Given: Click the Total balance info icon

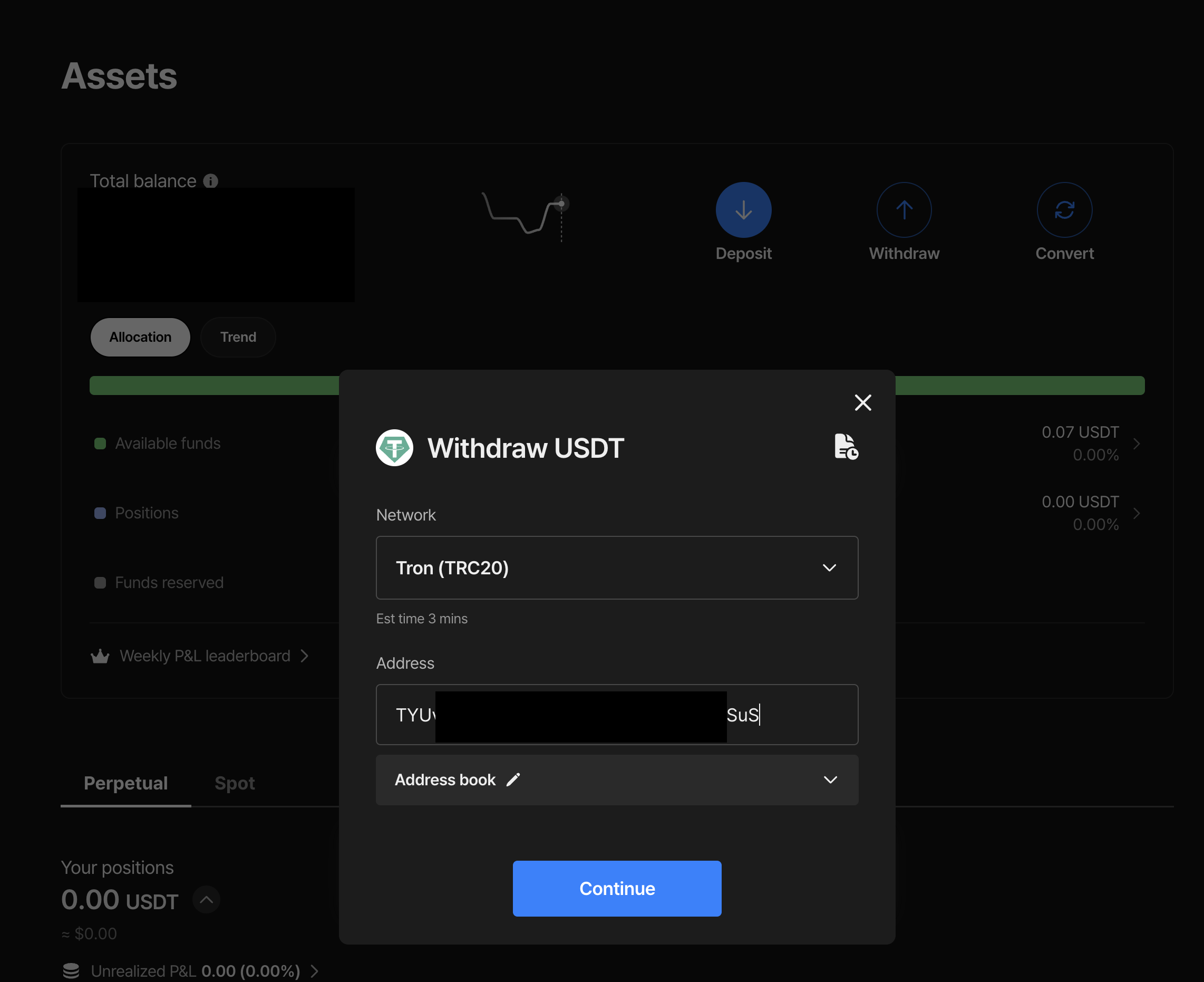Looking at the screenshot, I should 210,181.
